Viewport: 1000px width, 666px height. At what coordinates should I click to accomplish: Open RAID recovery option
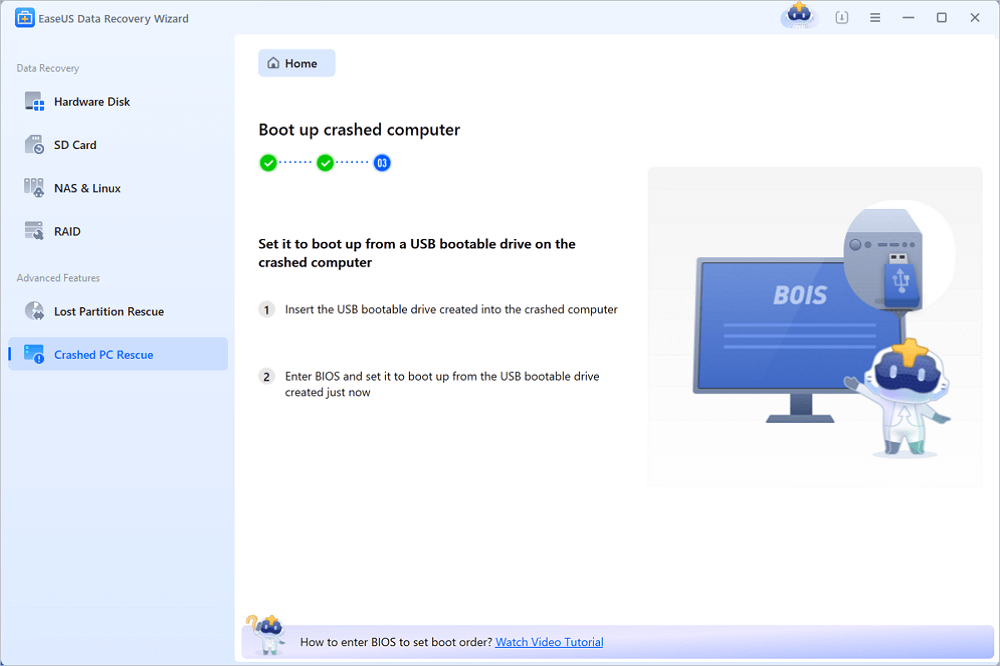click(118, 232)
